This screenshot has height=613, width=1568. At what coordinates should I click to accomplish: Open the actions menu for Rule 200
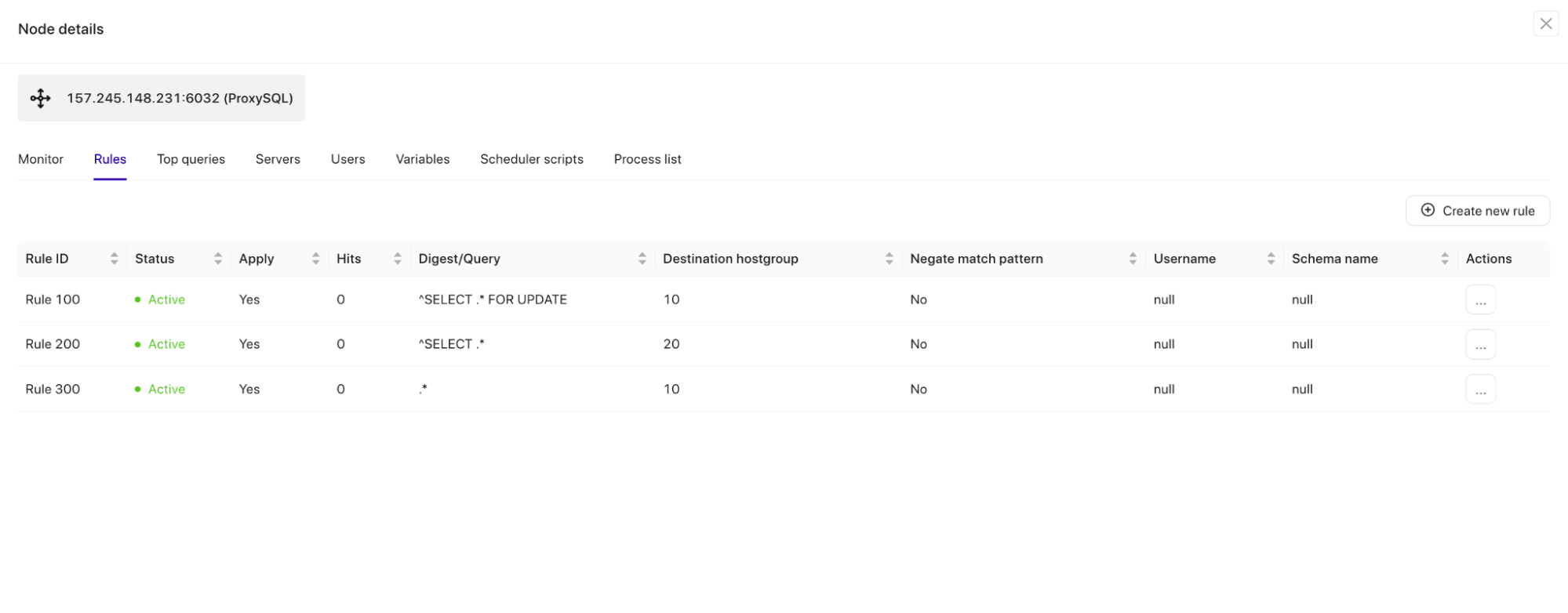click(x=1480, y=344)
